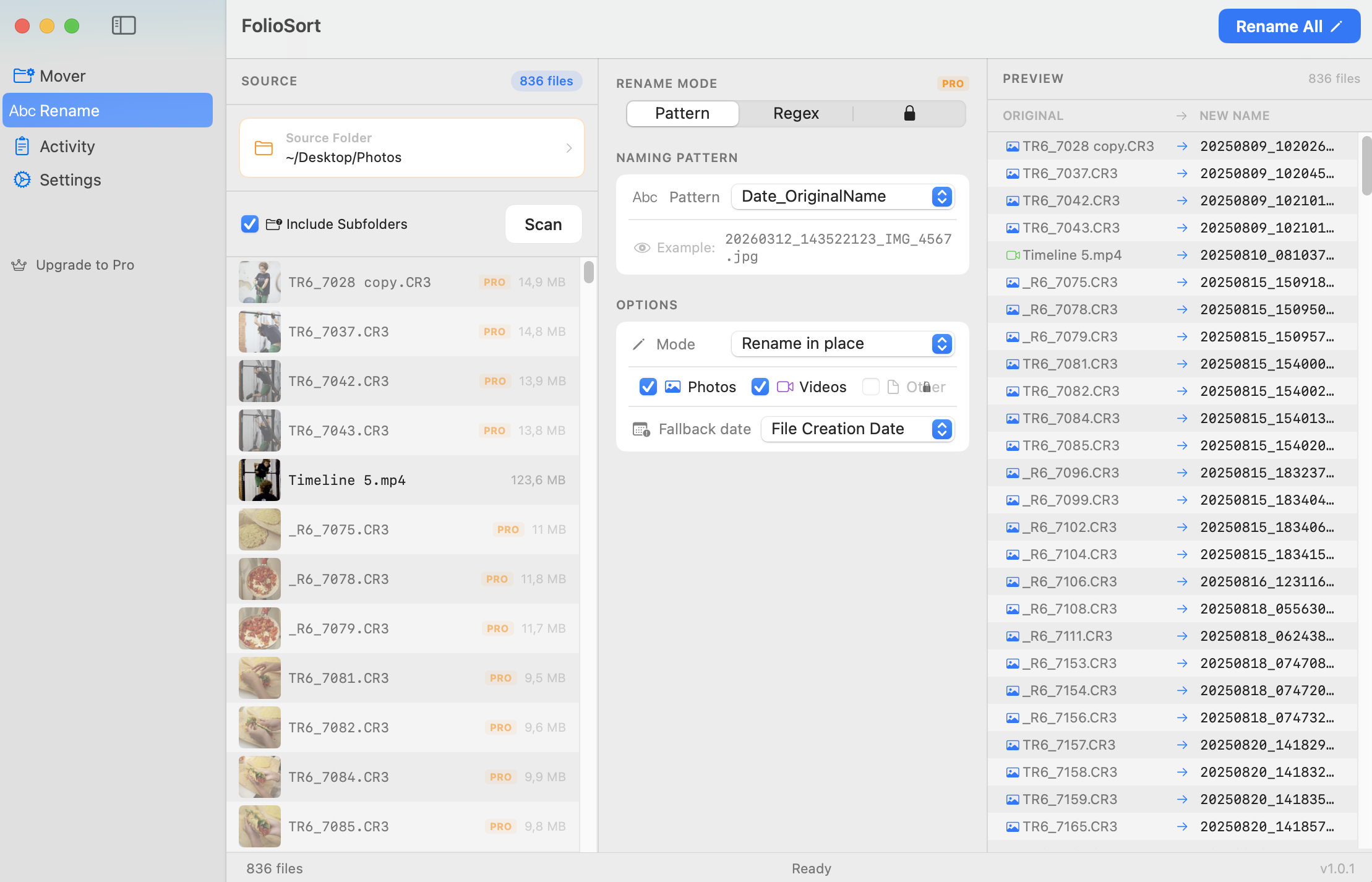
Task: Open the Fallback date dropdown
Action: 857,429
